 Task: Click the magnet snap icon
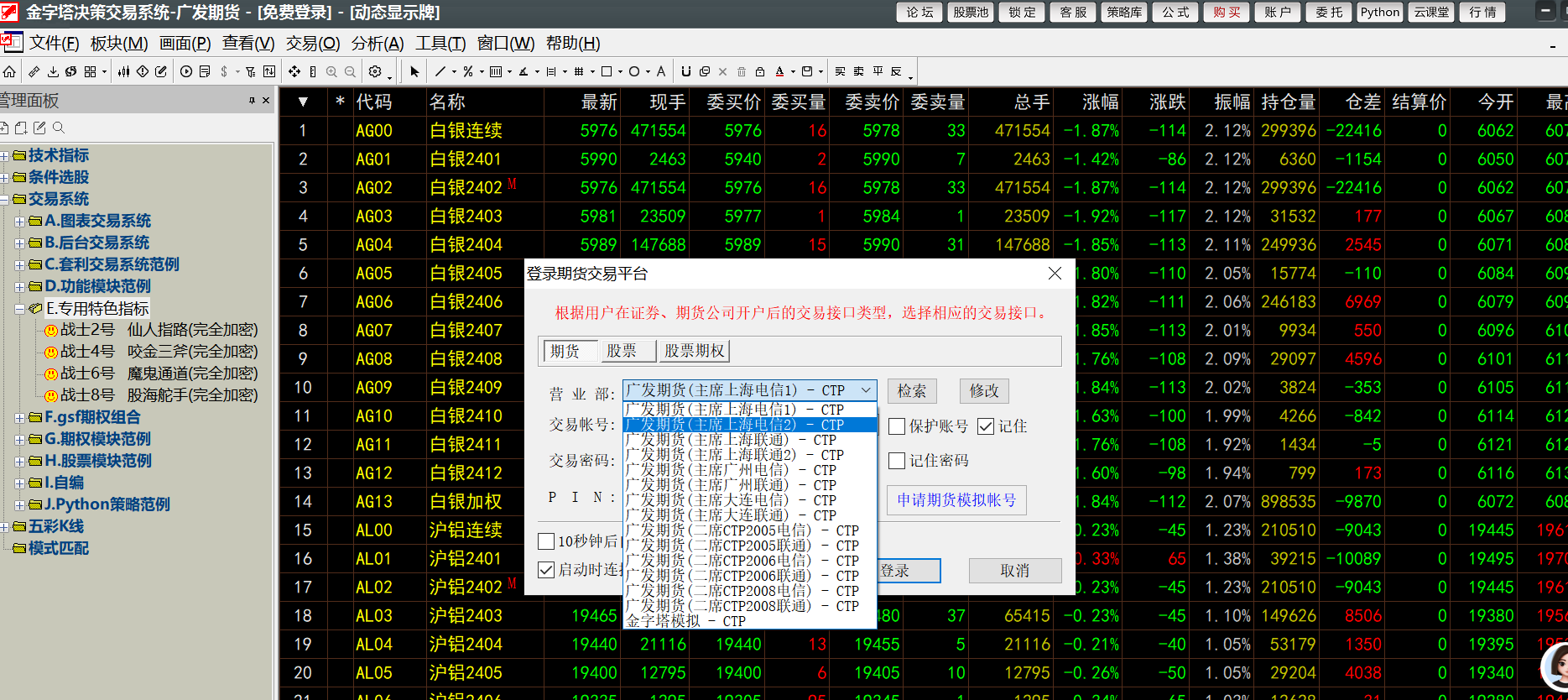coord(685,72)
